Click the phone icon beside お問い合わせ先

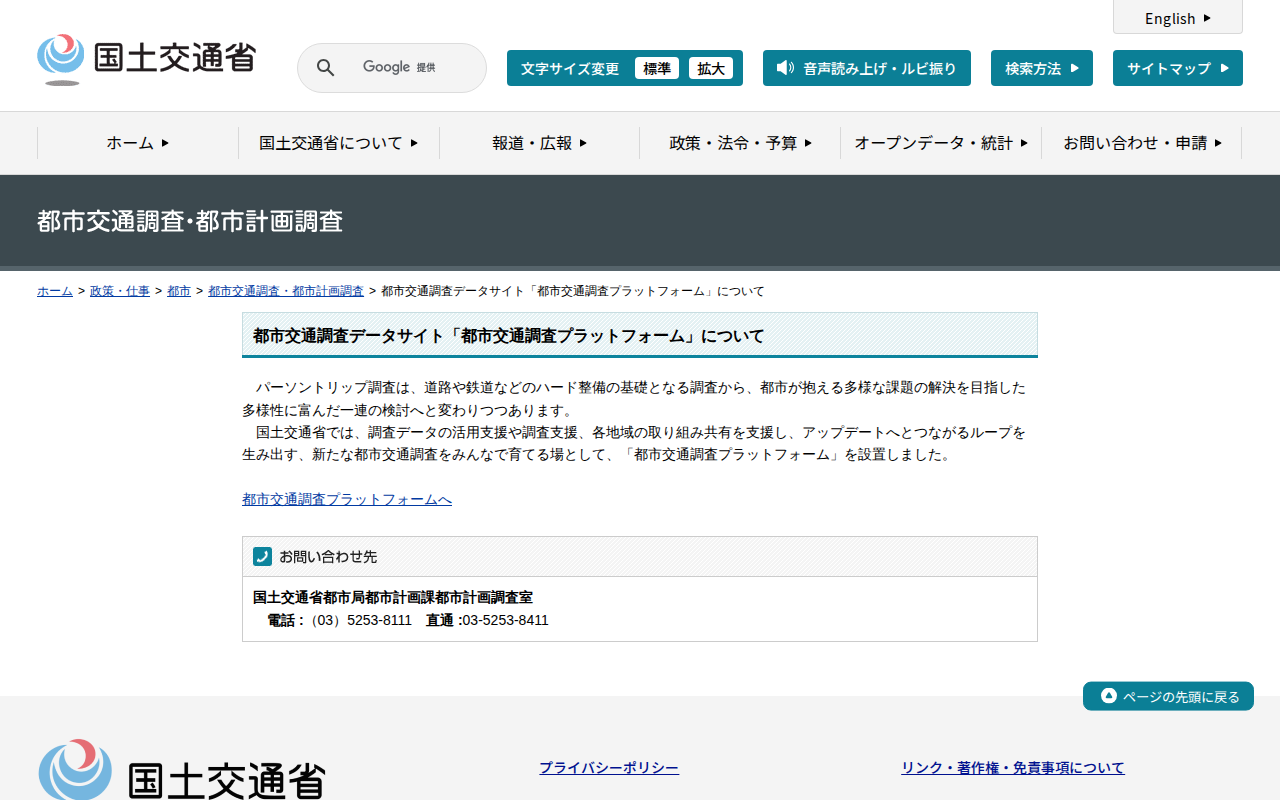point(262,556)
